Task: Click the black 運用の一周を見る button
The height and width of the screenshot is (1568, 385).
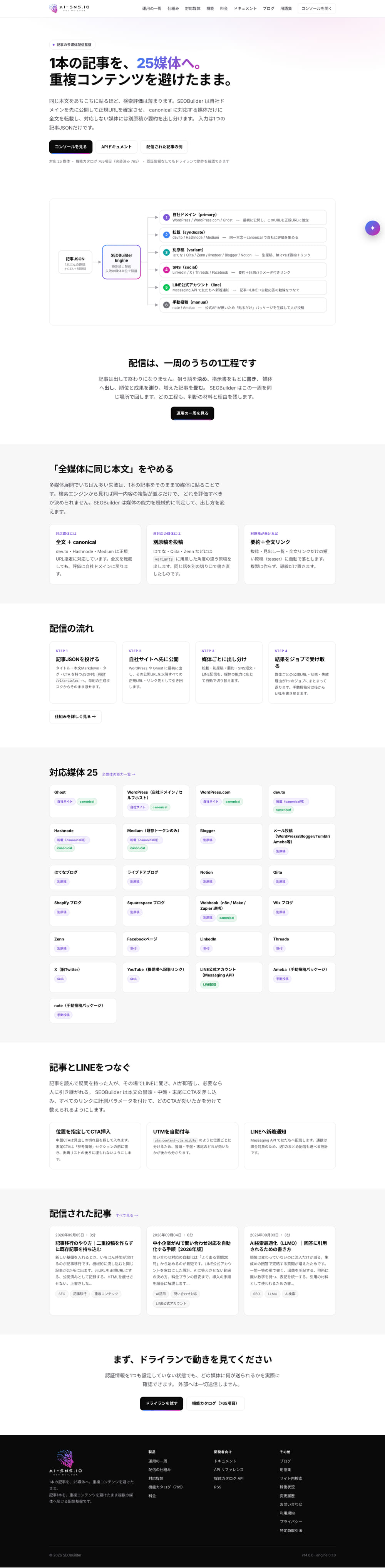Action: [192, 413]
